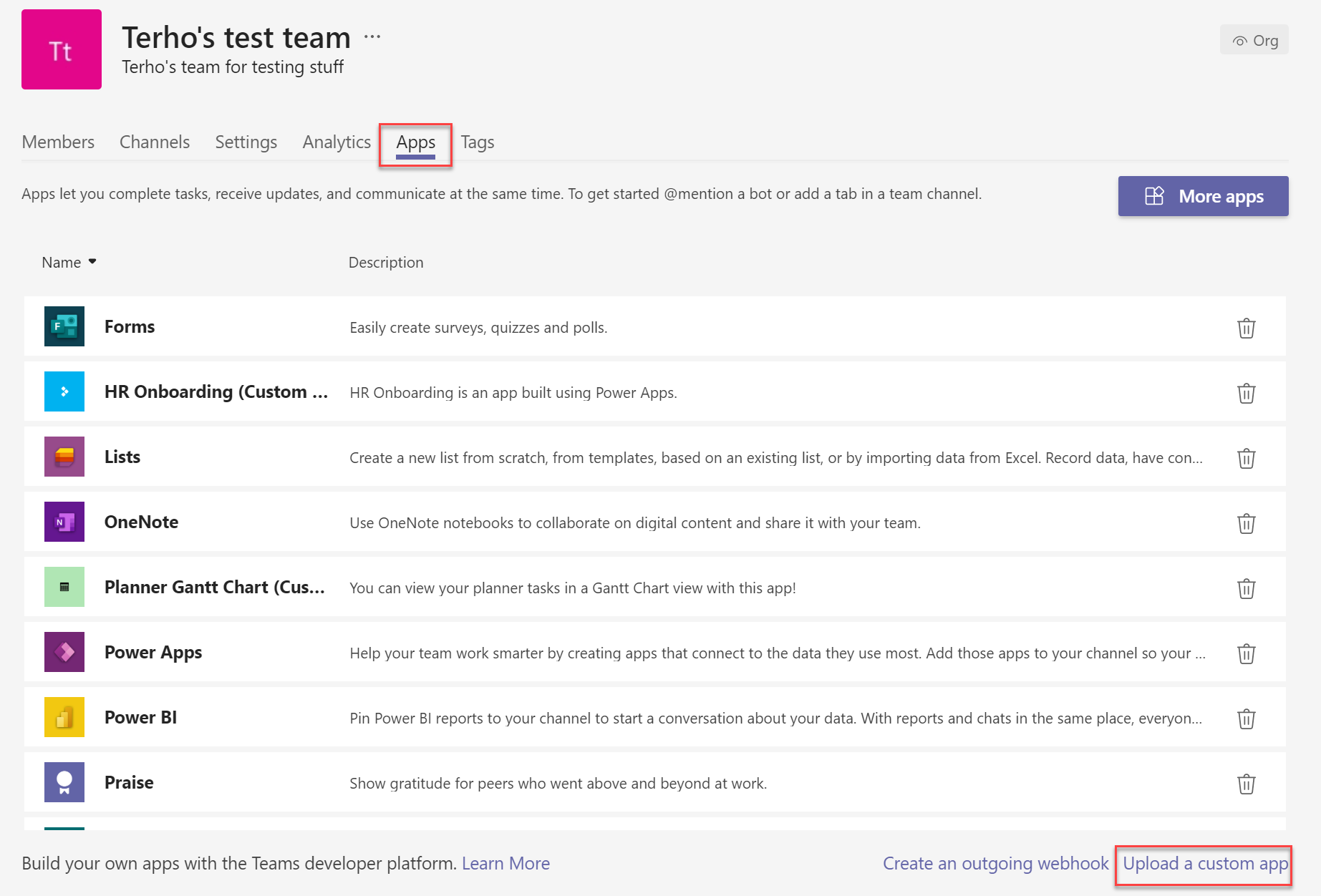Open Upload a custom app link
1321x896 pixels.
(1205, 864)
